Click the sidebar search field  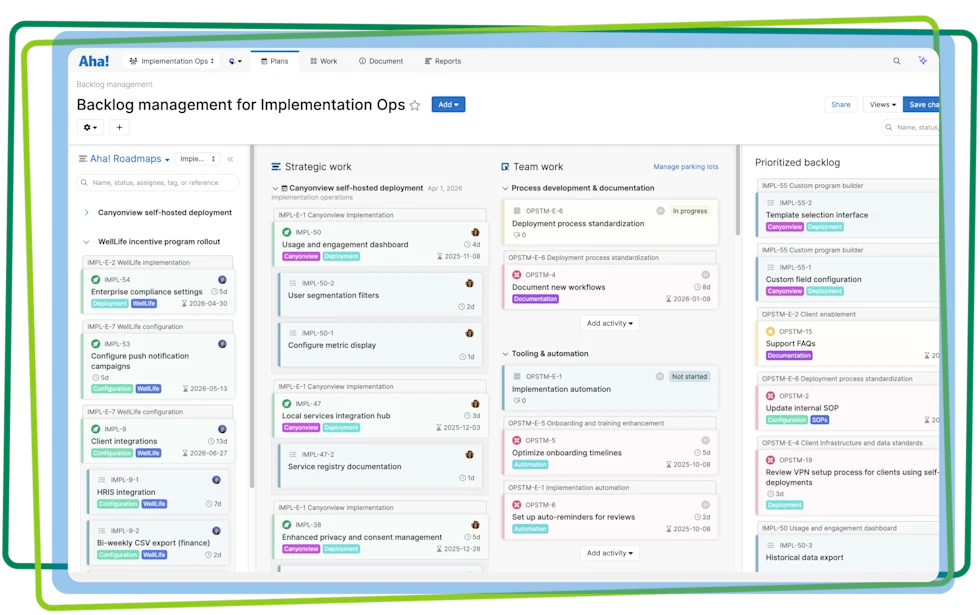[x=158, y=183]
